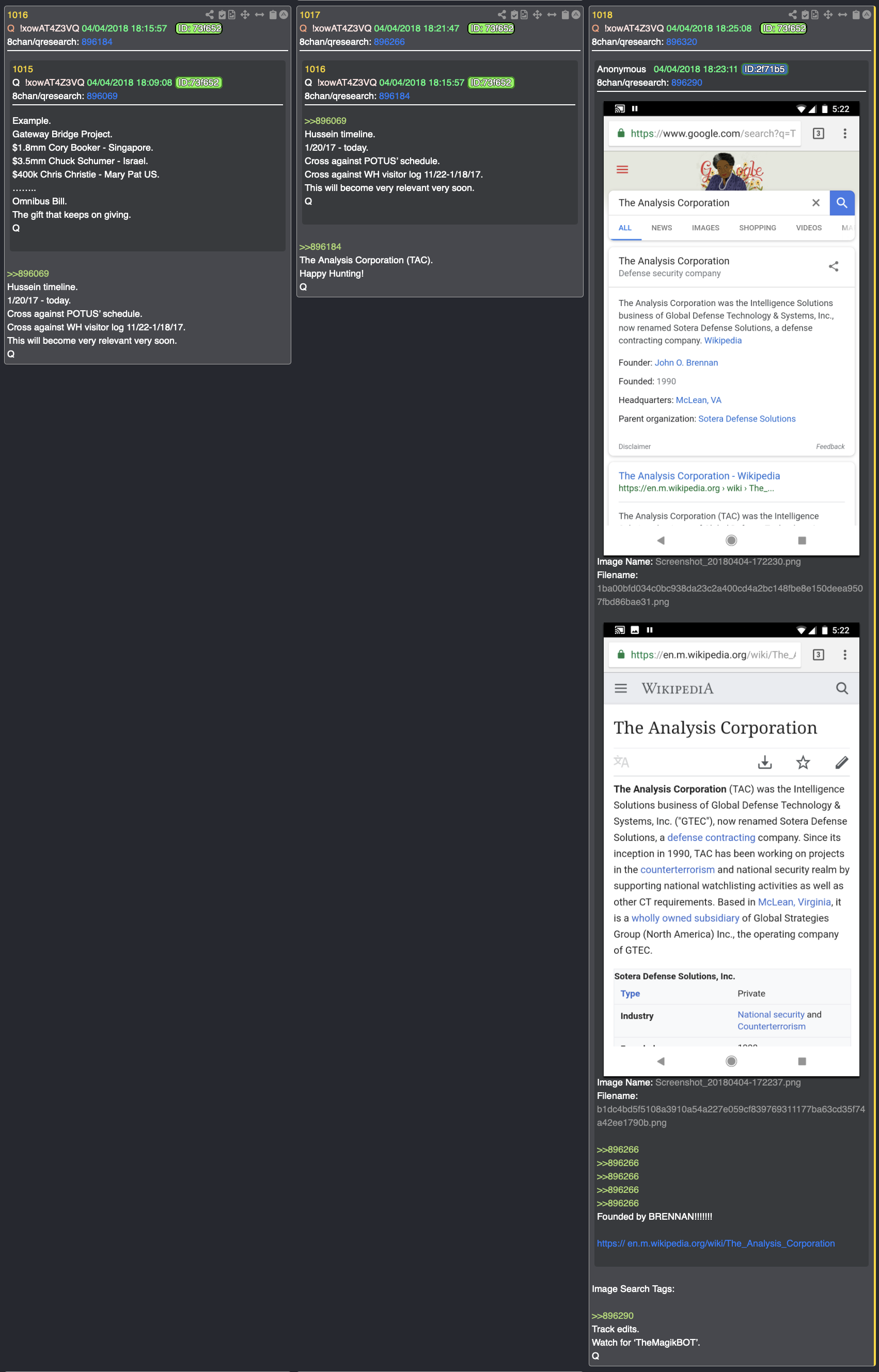879x1372 pixels.
Task: Click the plain clipboard icon on post 1018
Action: pyautogui.click(x=856, y=15)
